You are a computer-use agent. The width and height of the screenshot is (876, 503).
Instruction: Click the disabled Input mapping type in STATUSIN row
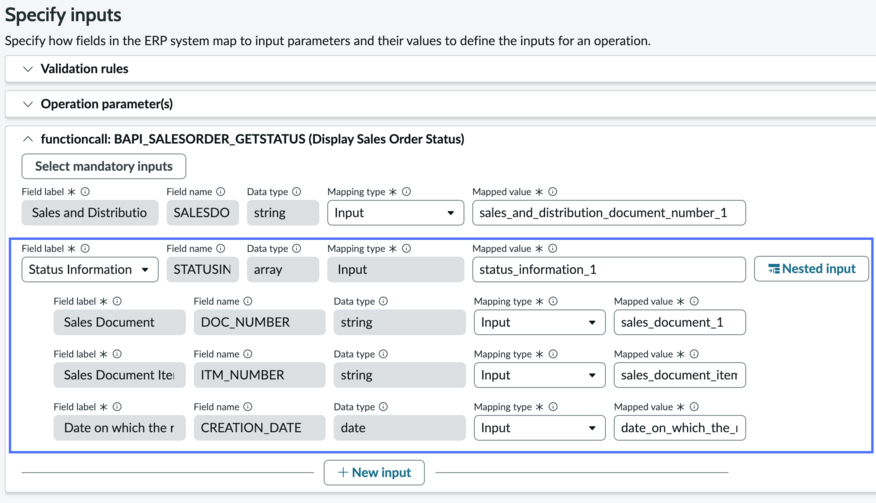tap(396, 269)
